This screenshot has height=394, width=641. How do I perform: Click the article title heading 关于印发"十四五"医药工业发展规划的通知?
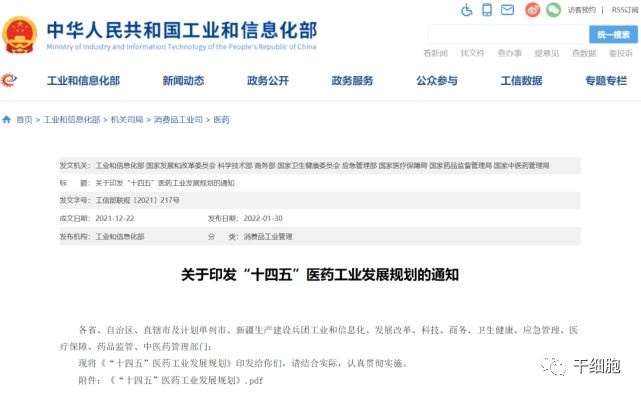(x=320, y=275)
